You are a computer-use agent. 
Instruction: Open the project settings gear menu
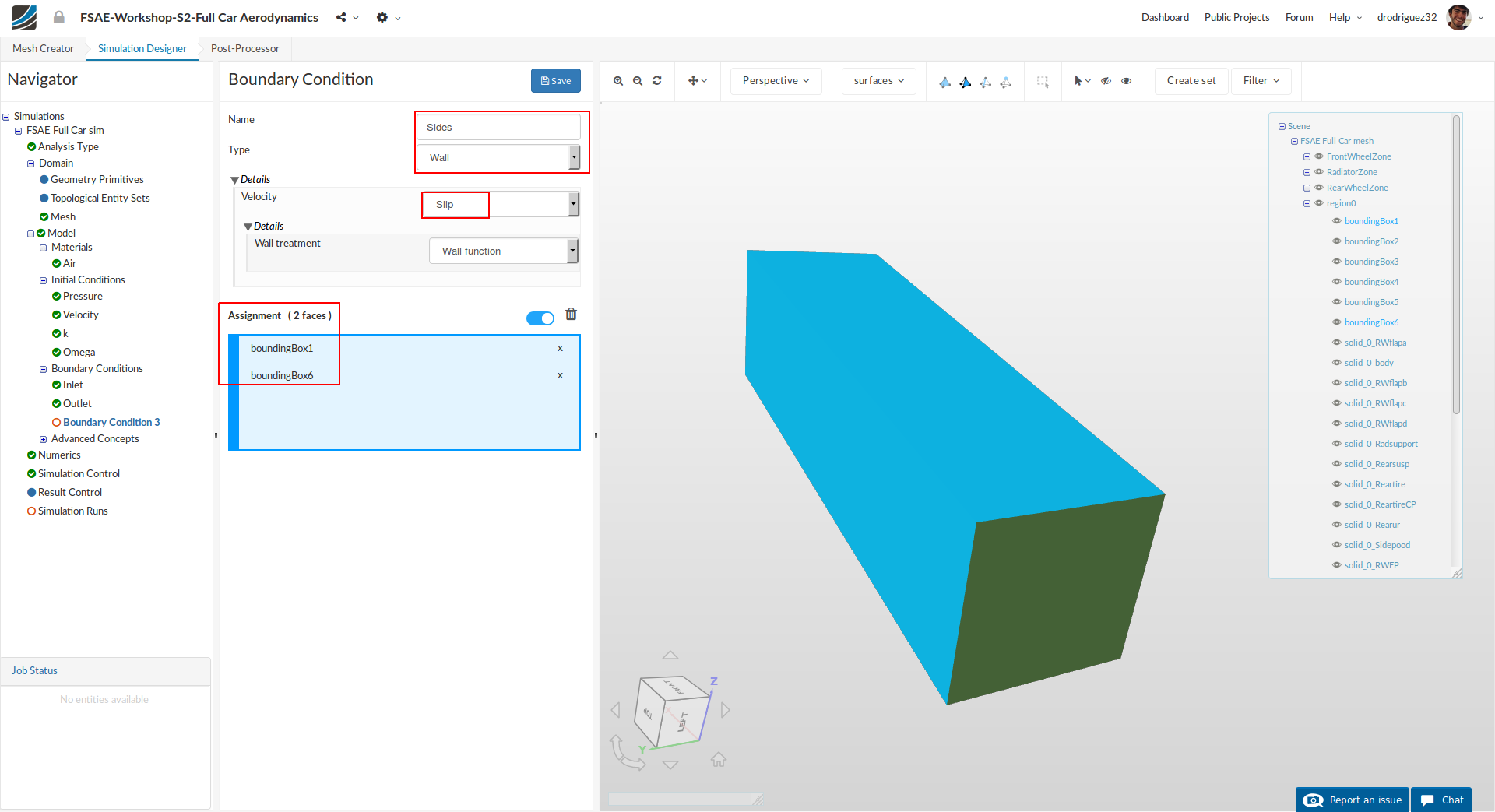[x=388, y=17]
